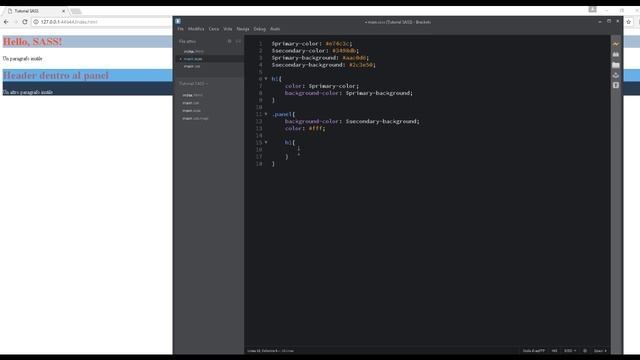Open the Aiuto menu

pos(275,29)
